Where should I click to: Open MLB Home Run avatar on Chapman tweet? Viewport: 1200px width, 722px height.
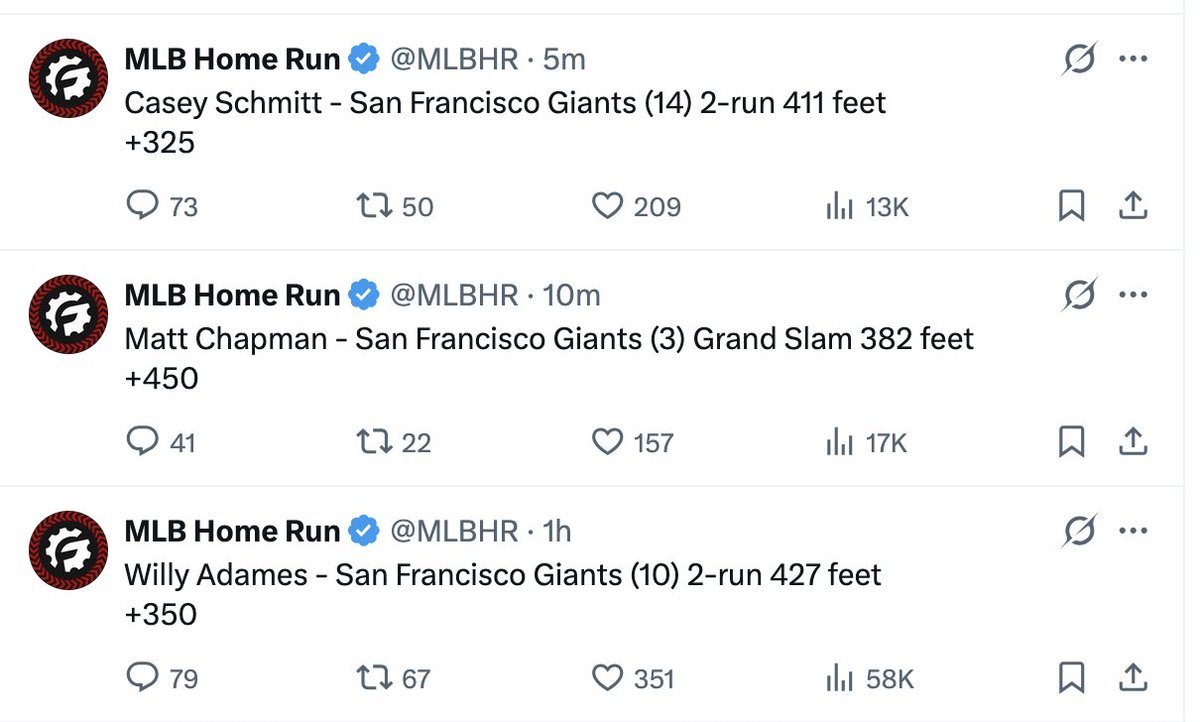(x=68, y=314)
